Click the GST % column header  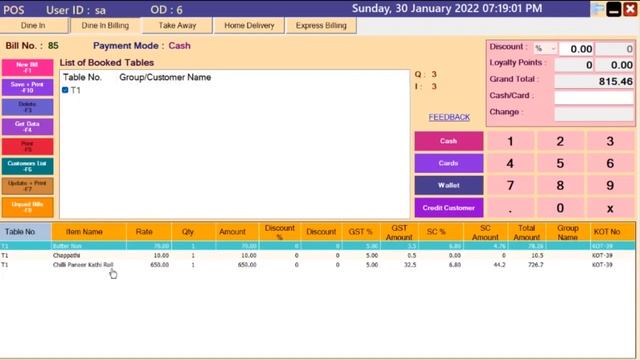point(360,232)
